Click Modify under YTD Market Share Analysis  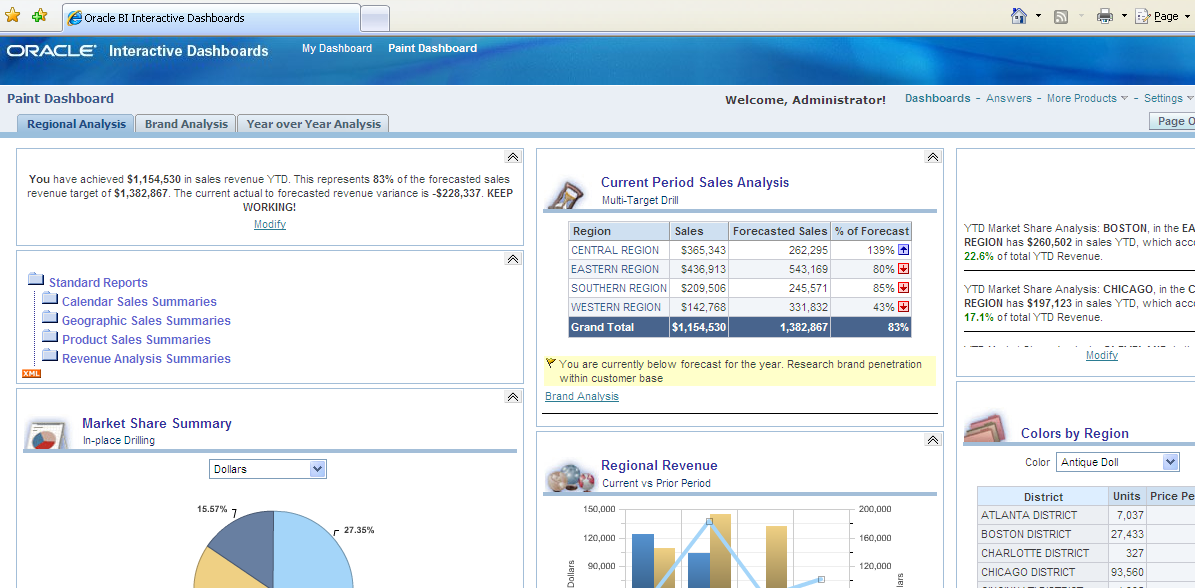pyautogui.click(x=1101, y=355)
